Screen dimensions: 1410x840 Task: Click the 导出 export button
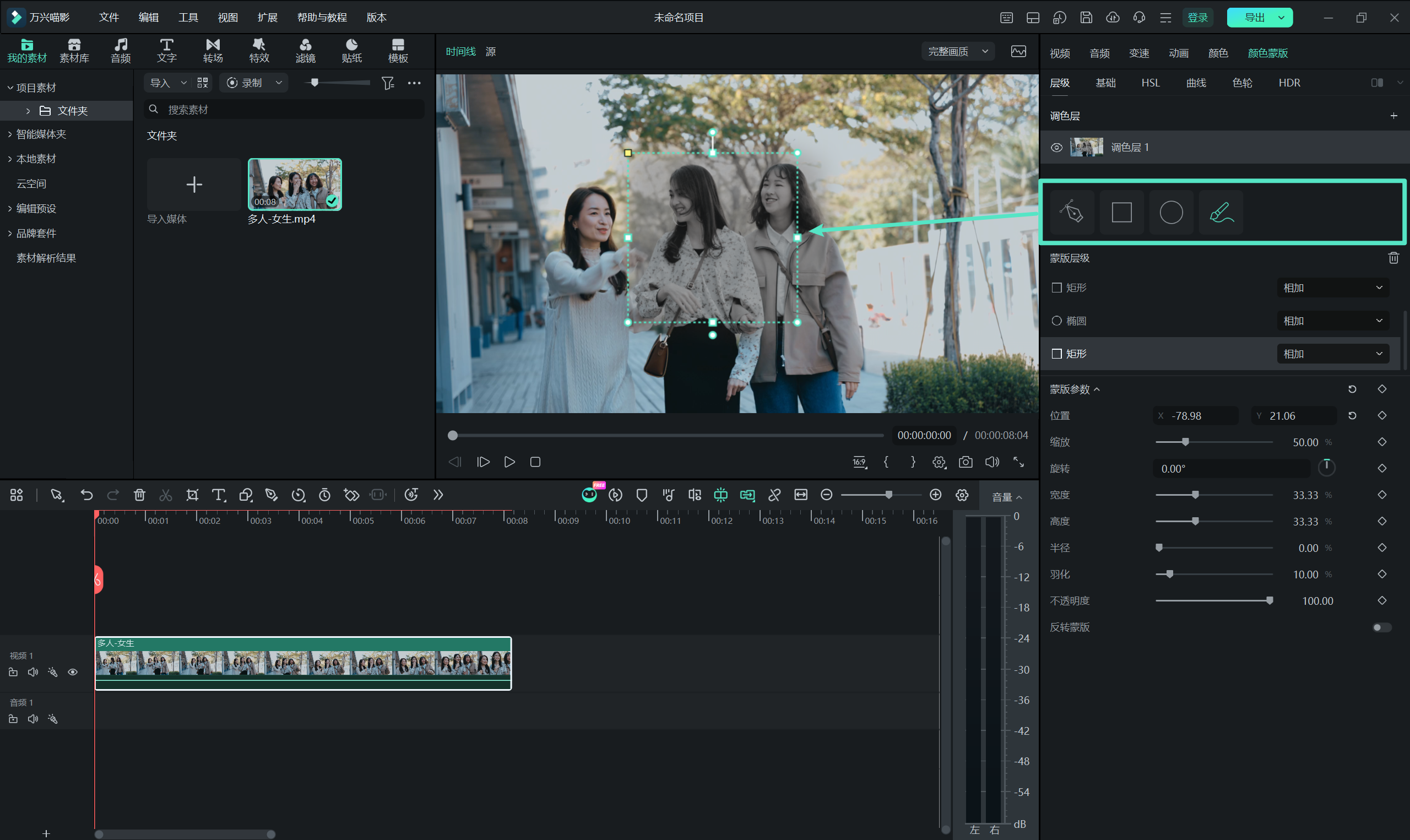pyautogui.click(x=1254, y=18)
